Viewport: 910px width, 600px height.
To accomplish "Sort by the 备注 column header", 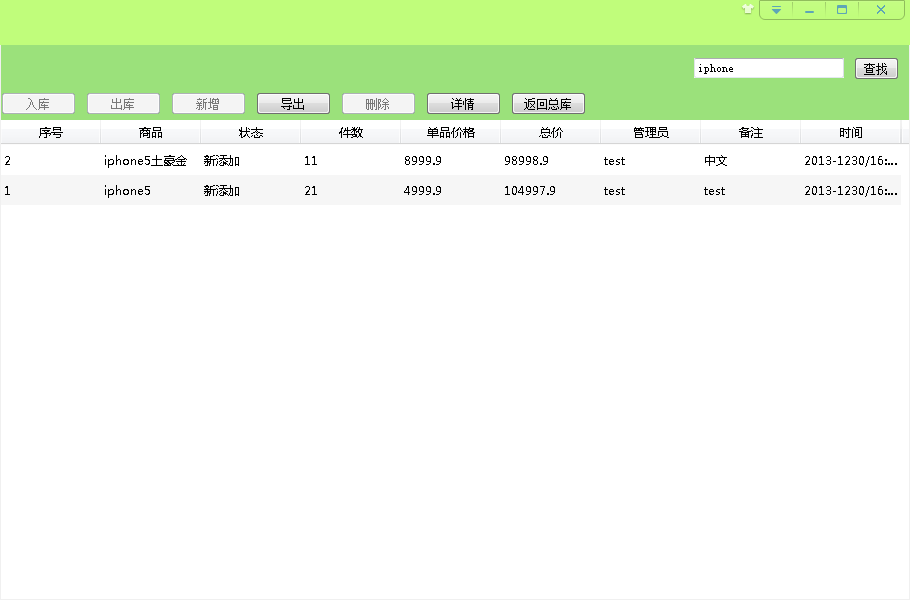I will tap(750, 133).
